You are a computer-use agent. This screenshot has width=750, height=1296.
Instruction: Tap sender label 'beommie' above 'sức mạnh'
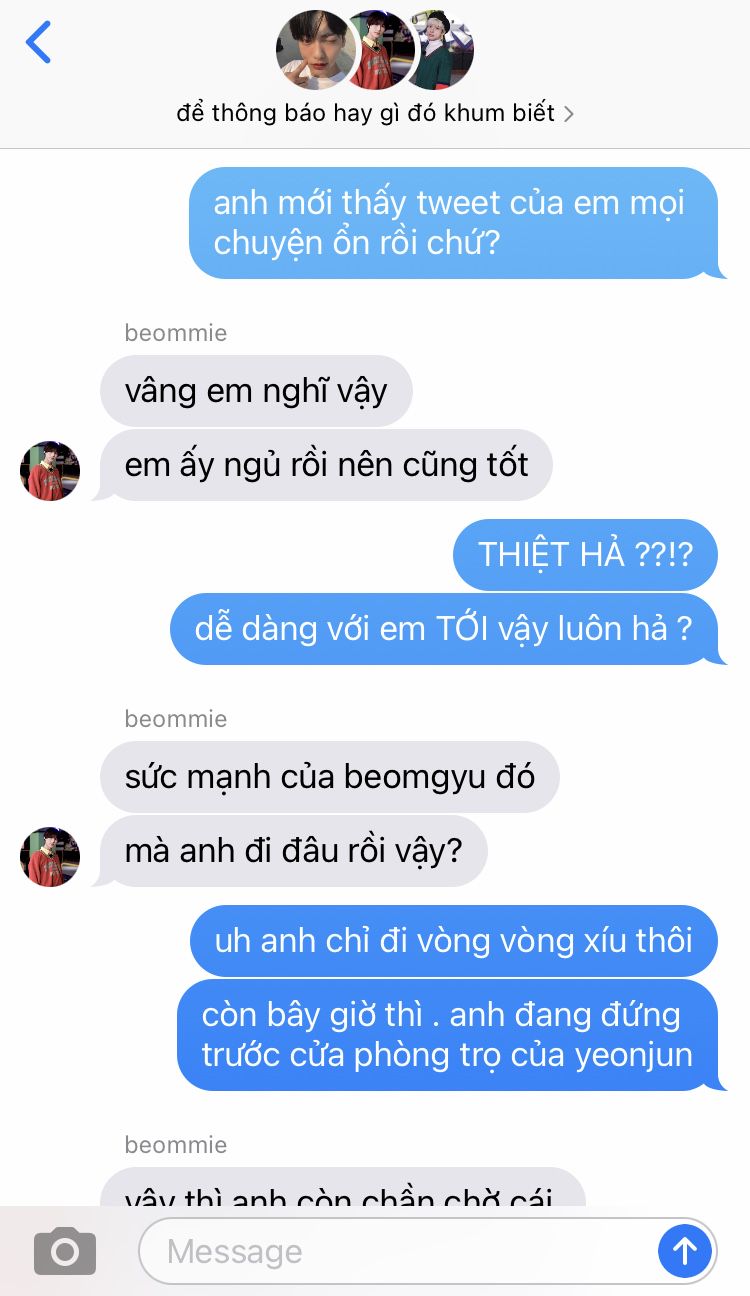click(176, 718)
